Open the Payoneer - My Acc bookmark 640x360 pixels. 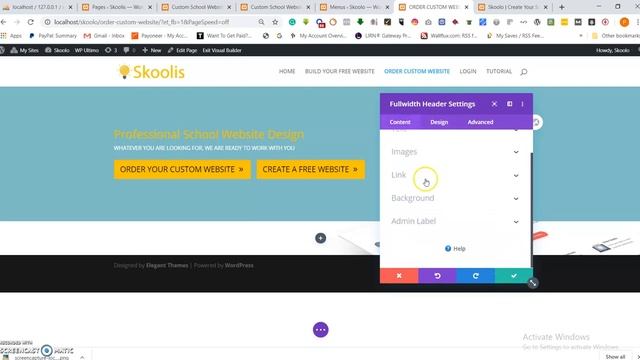click(160, 36)
